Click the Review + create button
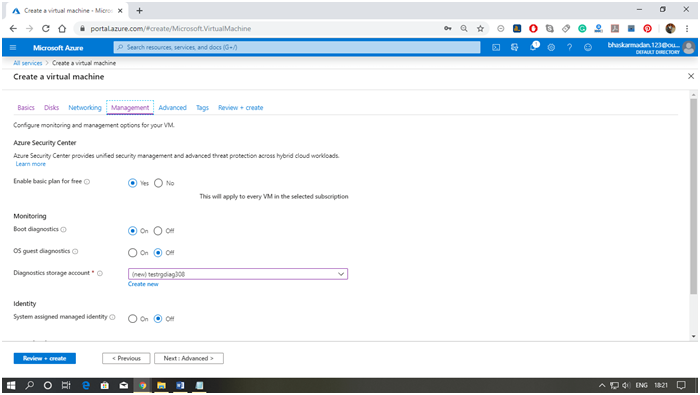The height and width of the screenshot is (395, 700). coord(45,358)
